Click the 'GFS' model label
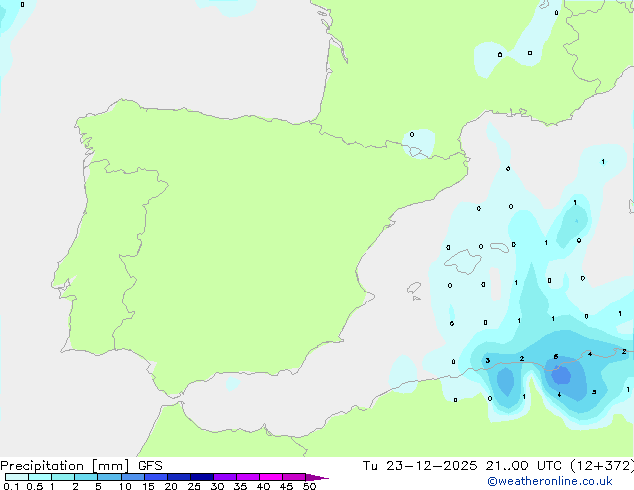The height and width of the screenshot is (490, 634). tap(150, 466)
